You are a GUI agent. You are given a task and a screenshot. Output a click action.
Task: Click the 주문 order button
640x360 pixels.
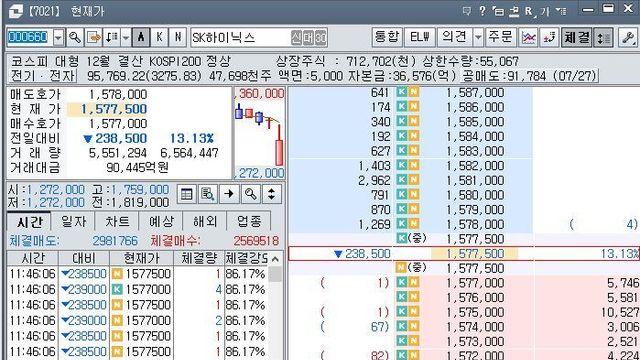pyautogui.click(x=501, y=38)
